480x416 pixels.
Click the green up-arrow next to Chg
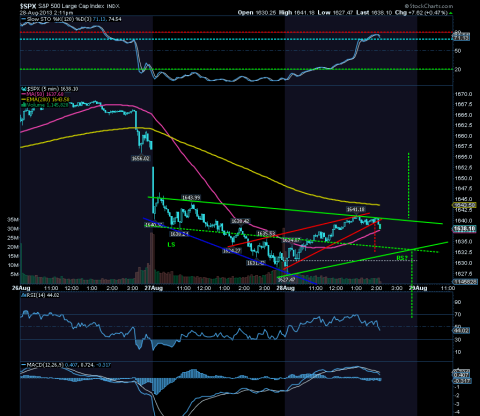coord(451,13)
